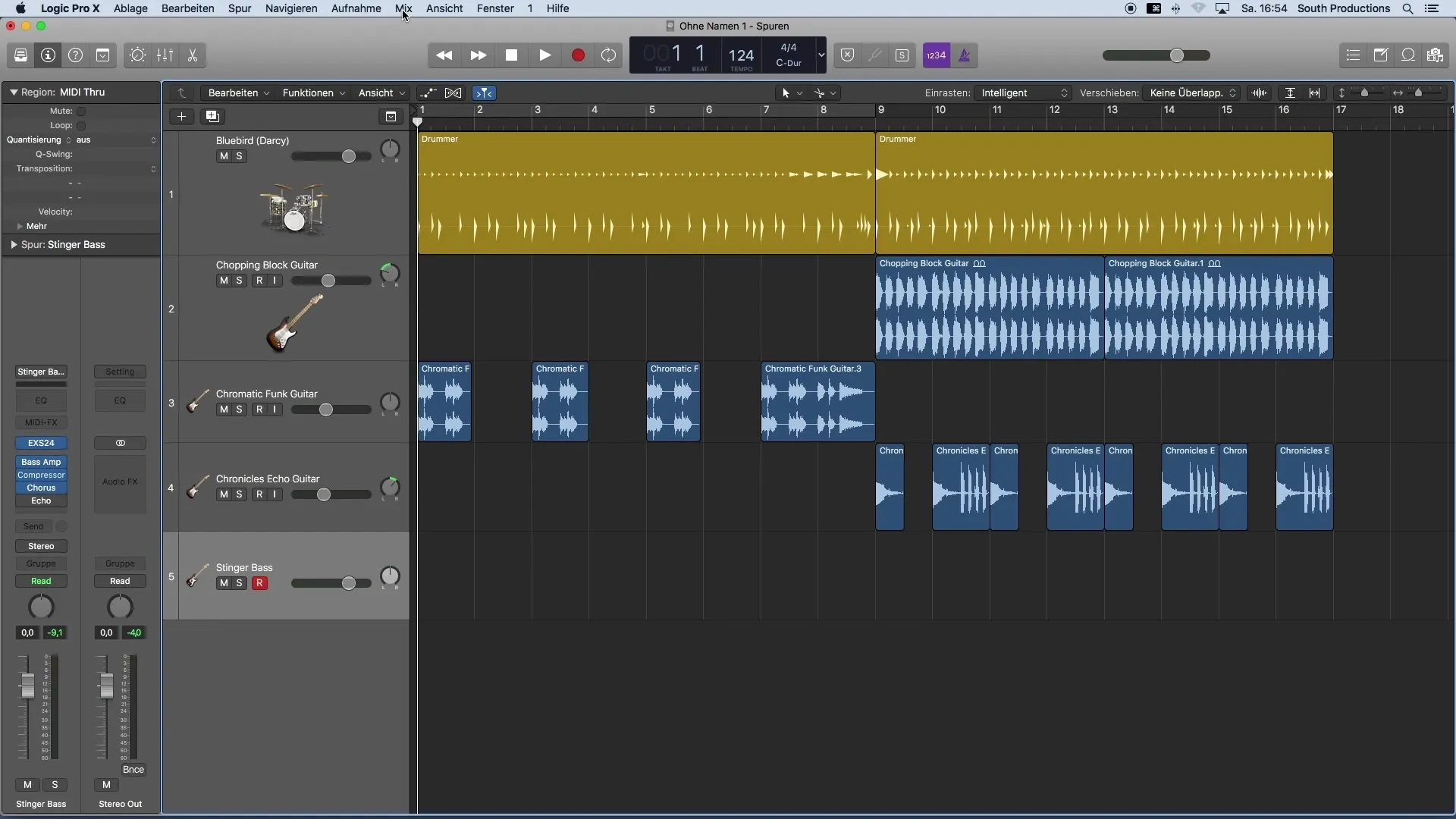Open the Ablage menu
The width and height of the screenshot is (1456, 819).
tap(130, 8)
